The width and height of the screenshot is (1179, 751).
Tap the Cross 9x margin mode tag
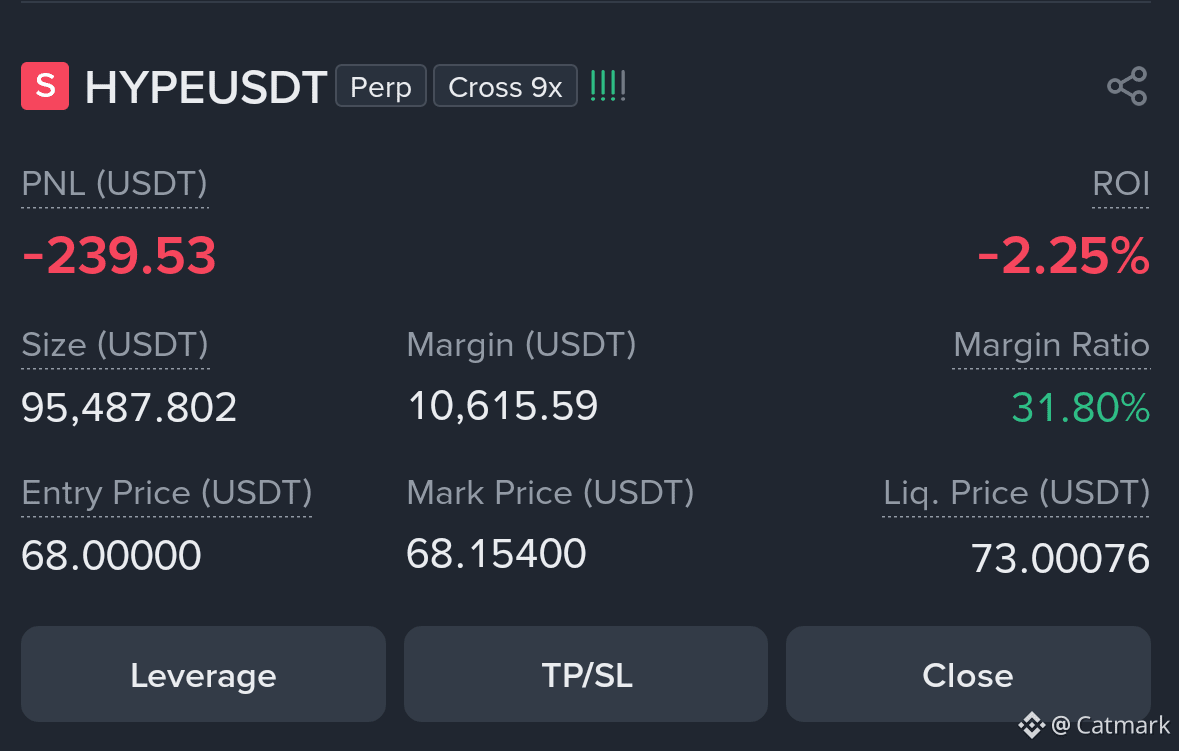[505, 86]
